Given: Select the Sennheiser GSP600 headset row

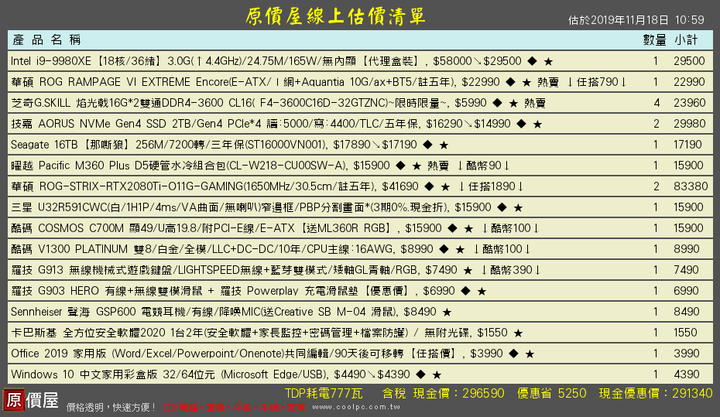Looking at the screenshot, I should (360, 312).
